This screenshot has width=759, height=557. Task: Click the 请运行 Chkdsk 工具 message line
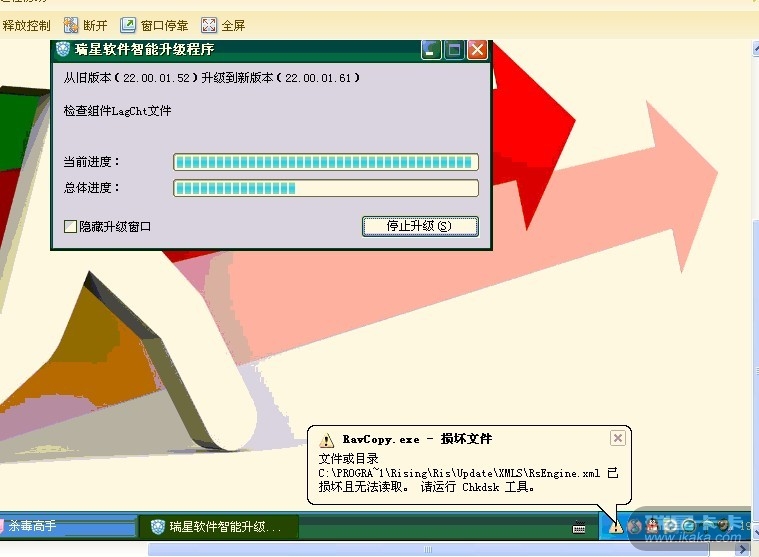(x=477, y=487)
